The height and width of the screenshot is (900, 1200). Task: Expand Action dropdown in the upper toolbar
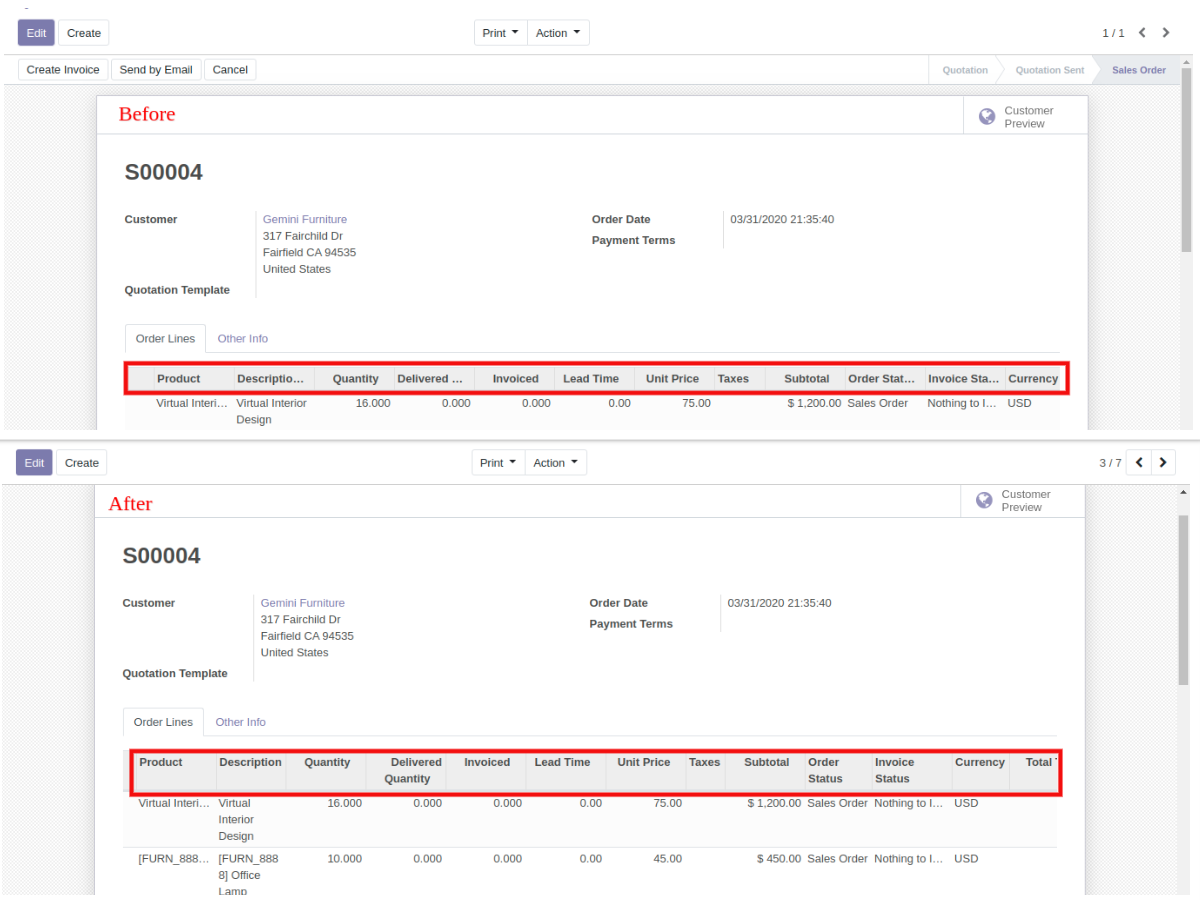click(x=557, y=33)
